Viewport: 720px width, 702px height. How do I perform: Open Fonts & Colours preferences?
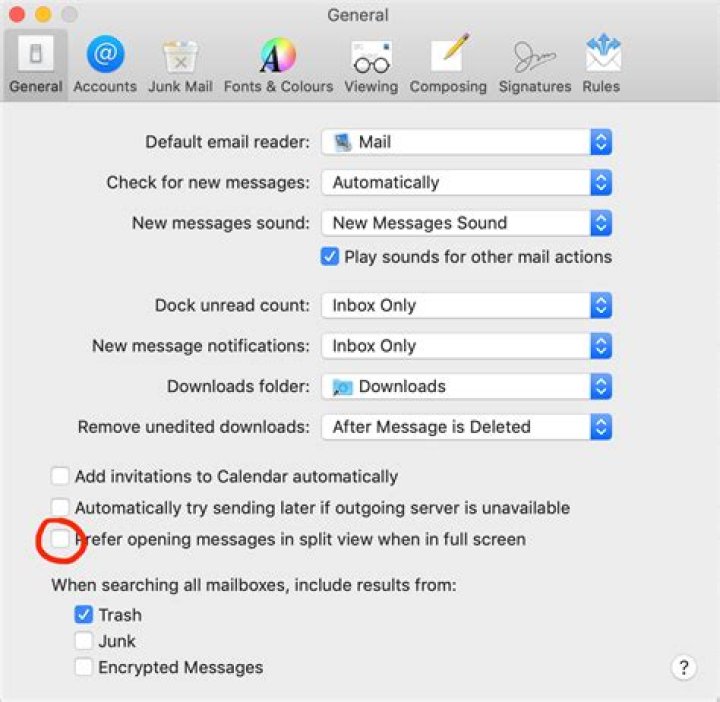[x=278, y=64]
